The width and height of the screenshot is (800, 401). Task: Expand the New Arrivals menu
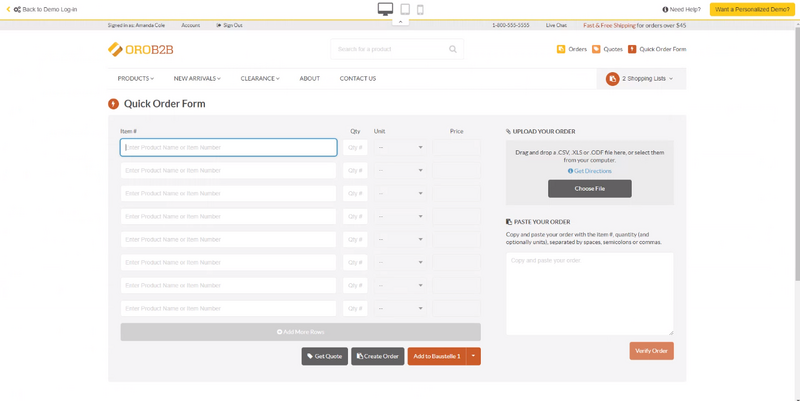click(196, 78)
